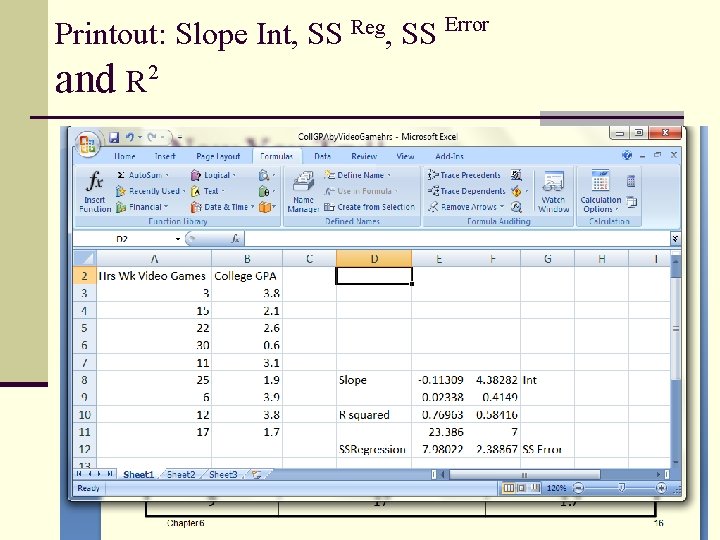720x540 pixels.
Task: Open the Add-Ins ribbon tab
Action: pyautogui.click(x=449, y=156)
